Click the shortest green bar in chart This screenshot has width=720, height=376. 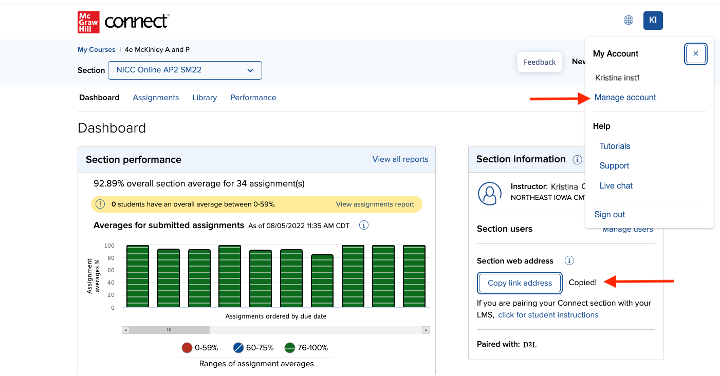coord(322,281)
